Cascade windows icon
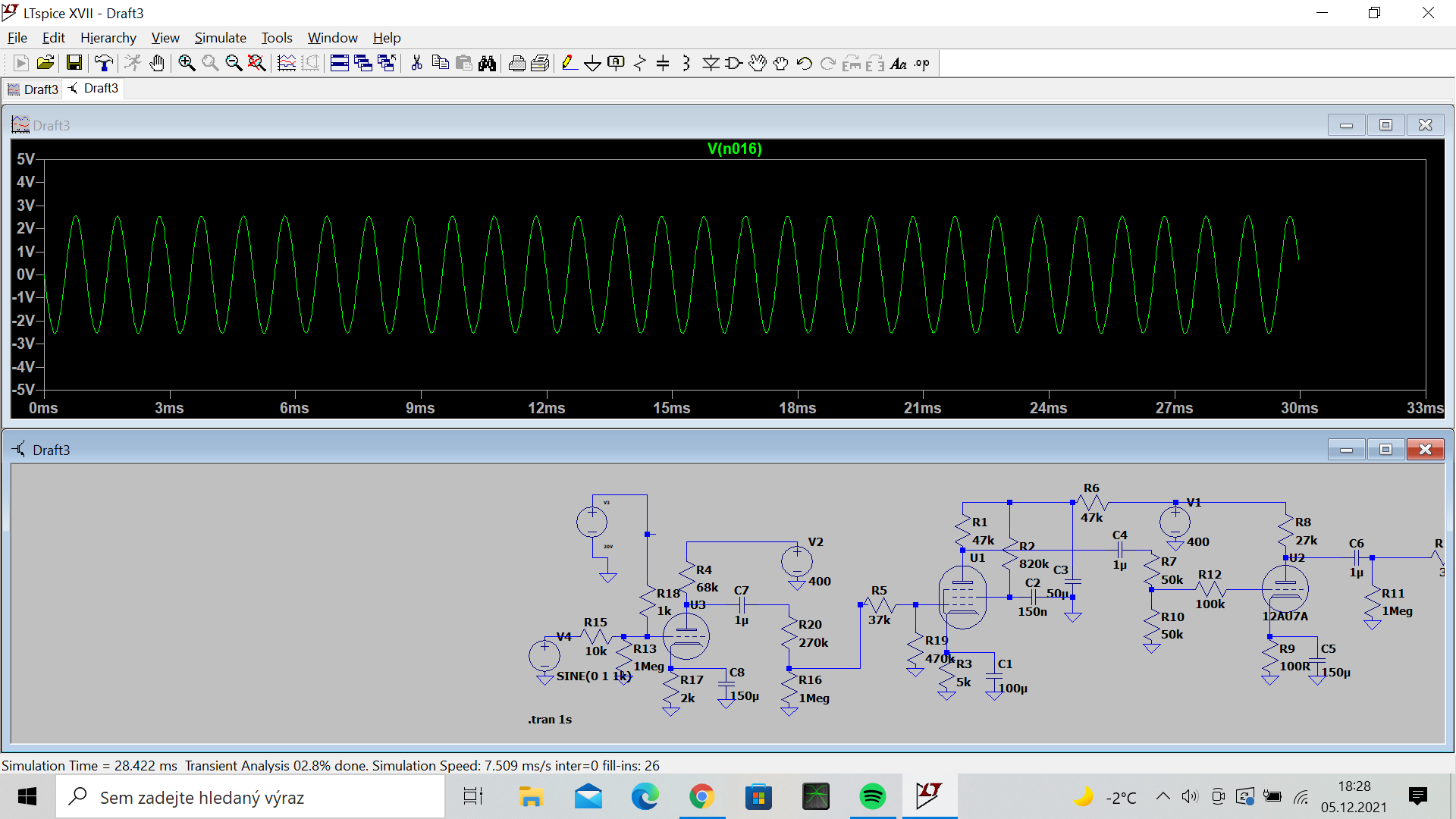The height and width of the screenshot is (819, 1456). click(x=363, y=64)
